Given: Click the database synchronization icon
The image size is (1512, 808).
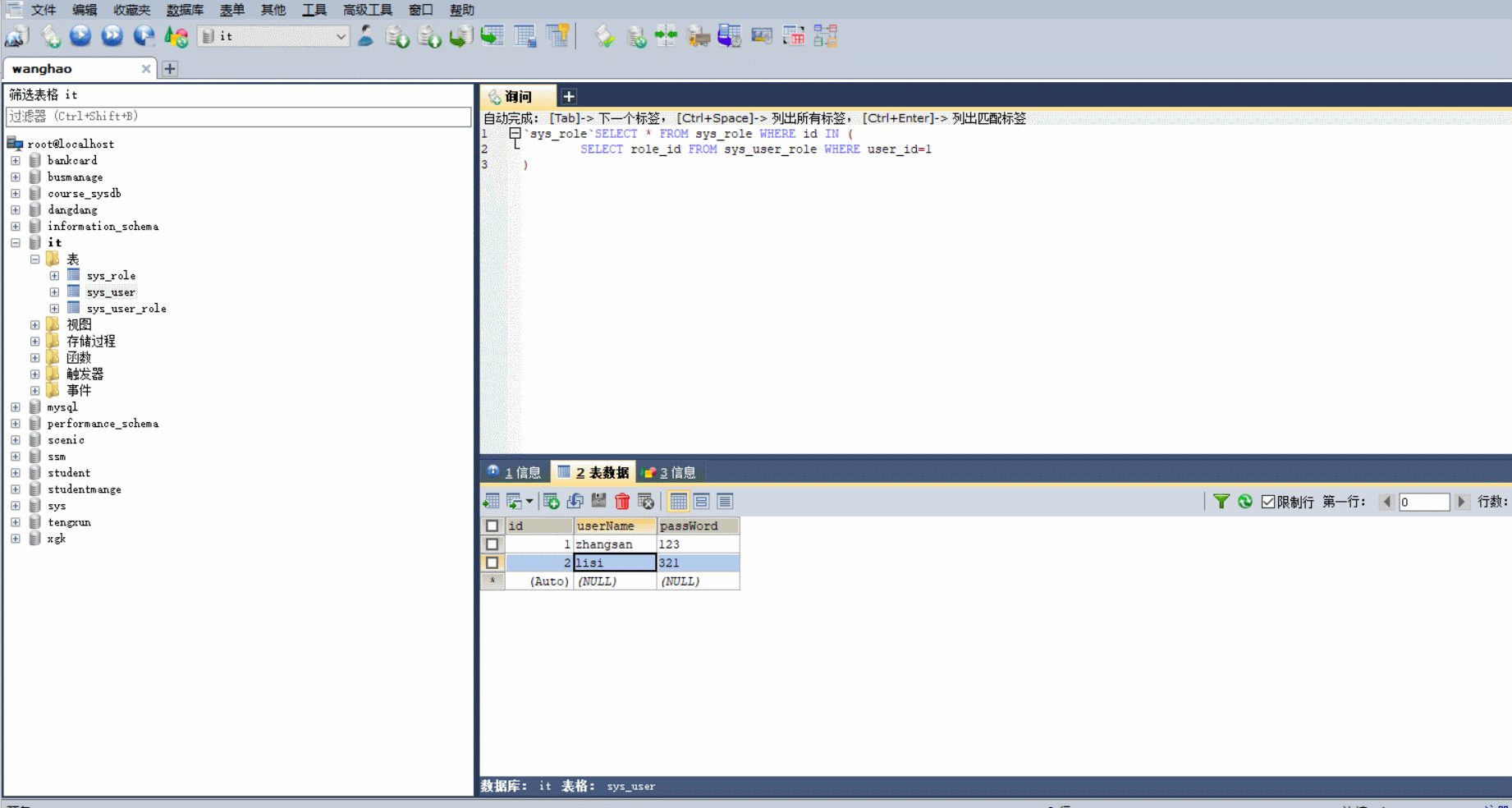Looking at the screenshot, I should pos(636,36).
